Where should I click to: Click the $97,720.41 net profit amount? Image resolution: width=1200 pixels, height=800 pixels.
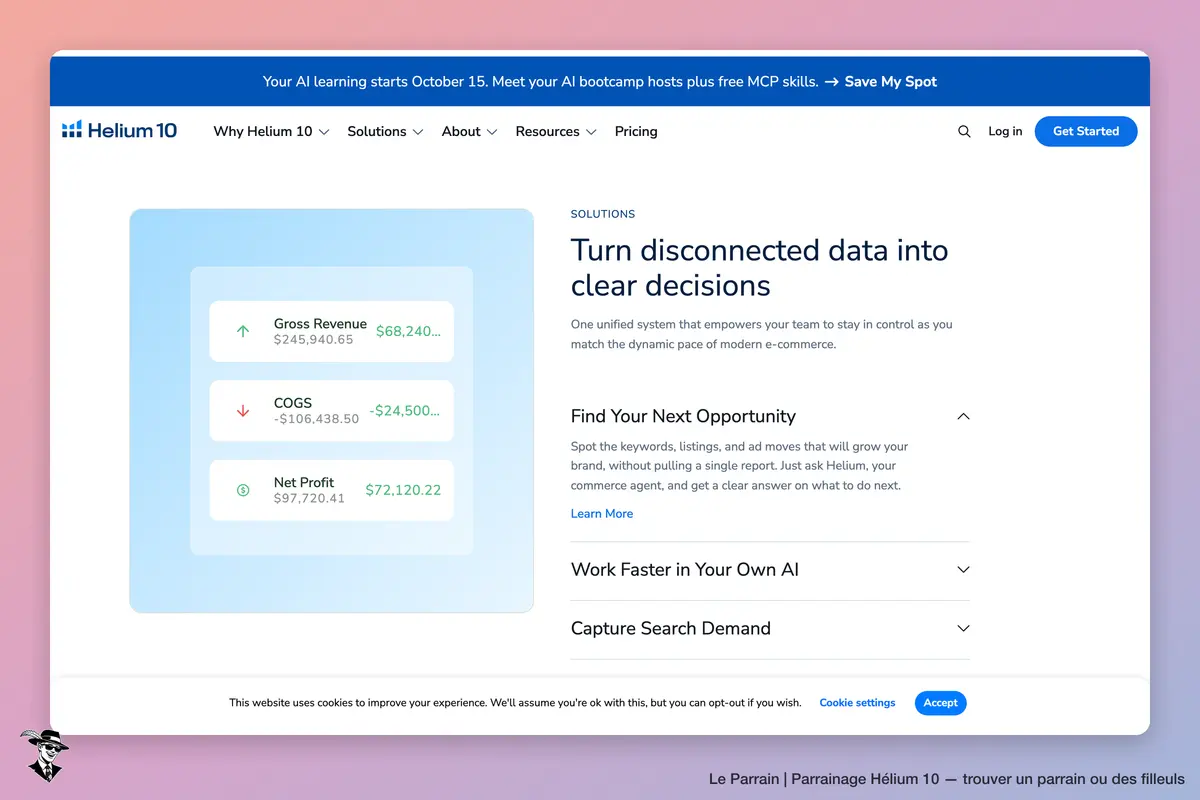click(x=309, y=498)
